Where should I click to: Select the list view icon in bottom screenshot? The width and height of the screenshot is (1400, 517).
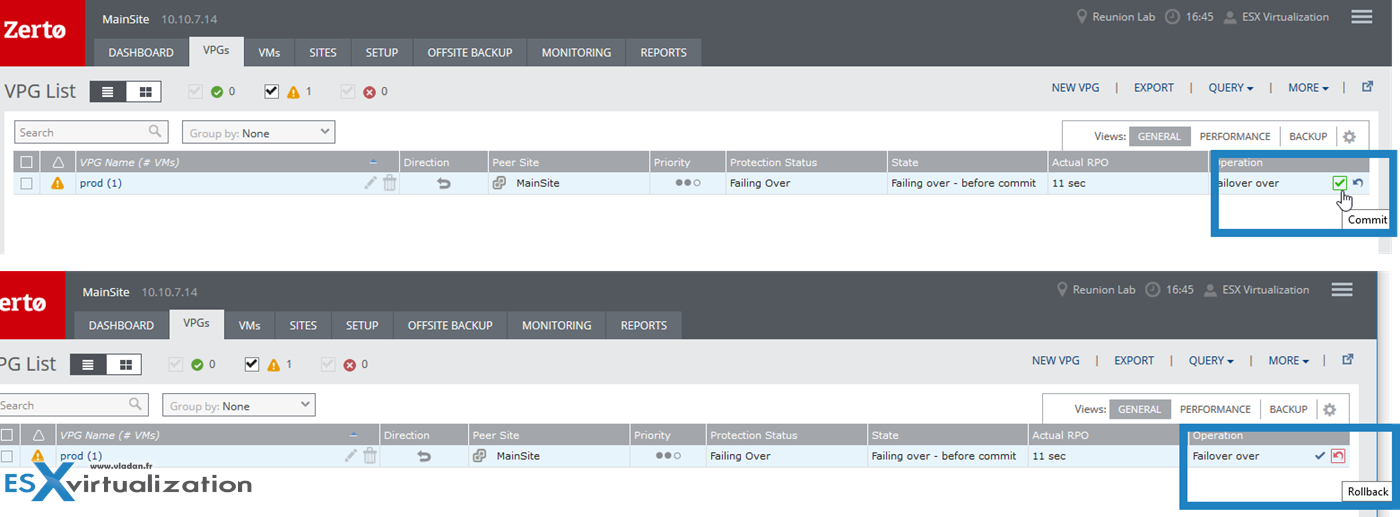point(88,365)
